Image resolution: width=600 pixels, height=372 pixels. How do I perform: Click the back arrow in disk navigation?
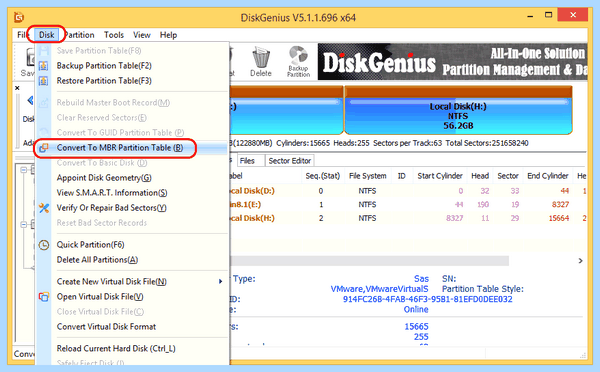(x=30, y=101)
